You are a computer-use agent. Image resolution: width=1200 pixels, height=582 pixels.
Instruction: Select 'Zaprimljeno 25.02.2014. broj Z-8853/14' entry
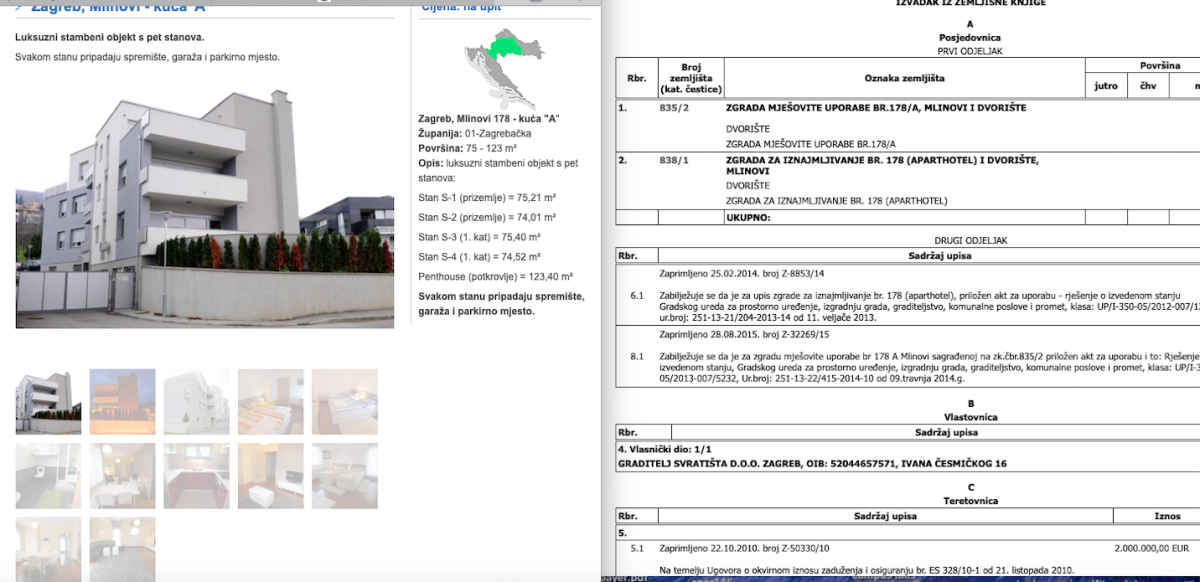[742, 272]
